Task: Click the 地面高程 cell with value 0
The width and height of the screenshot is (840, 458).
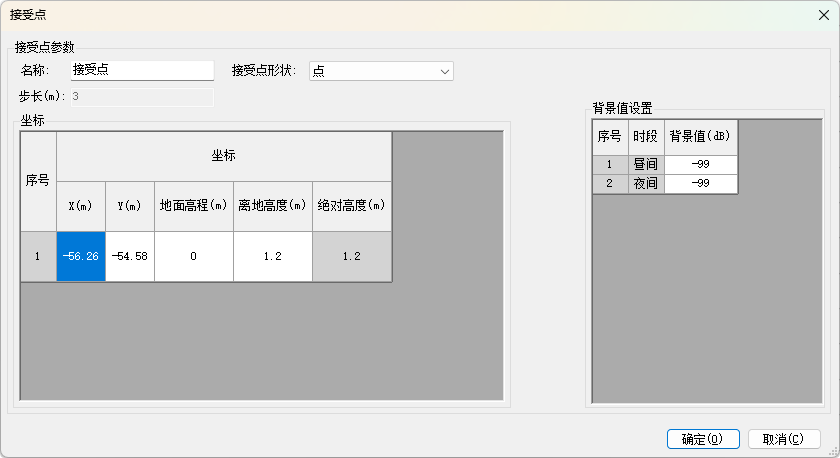Action: [194, 256]
